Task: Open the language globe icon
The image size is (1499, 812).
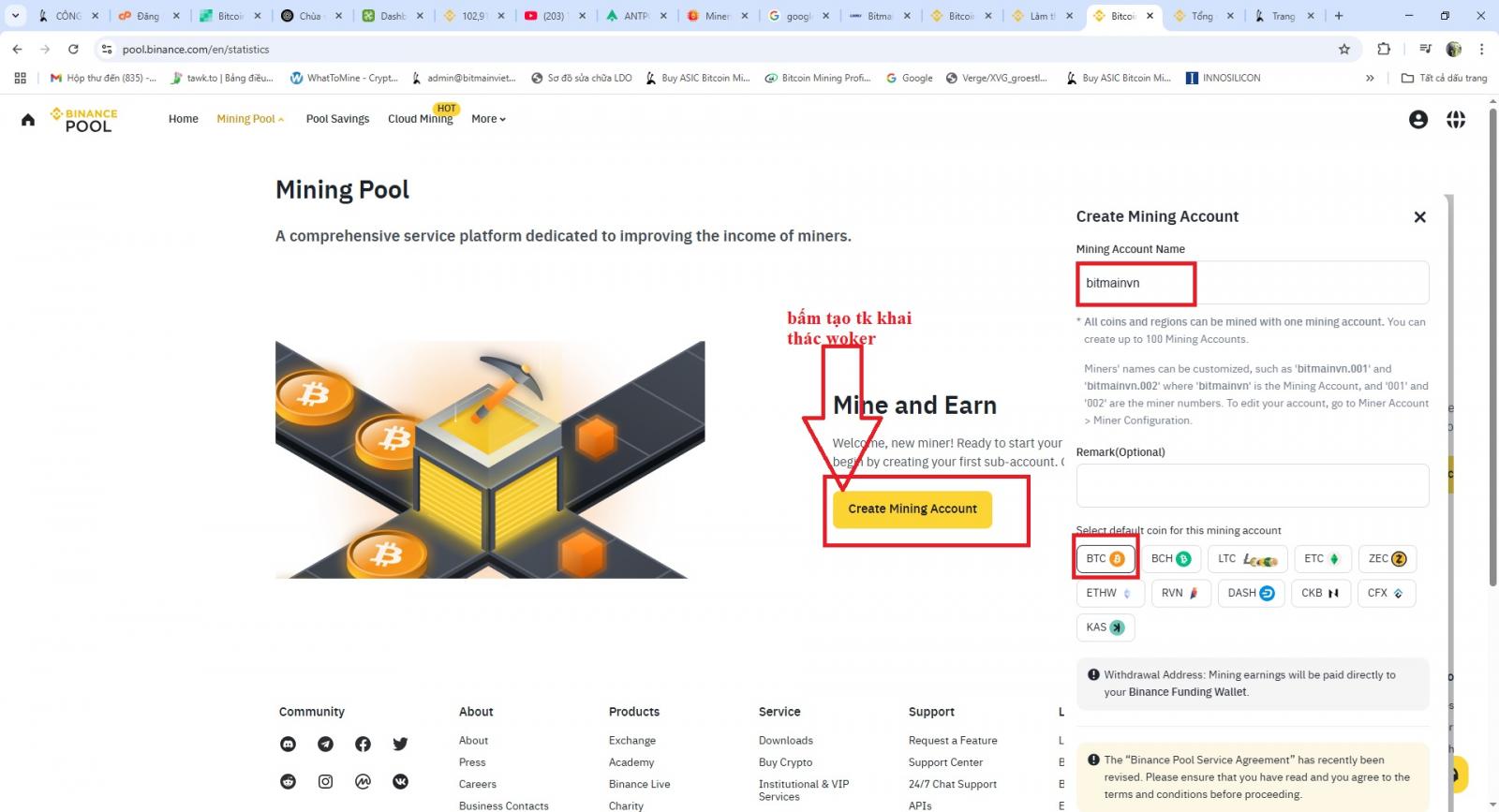Action: pyautogui.click(x=1456, y=119)
